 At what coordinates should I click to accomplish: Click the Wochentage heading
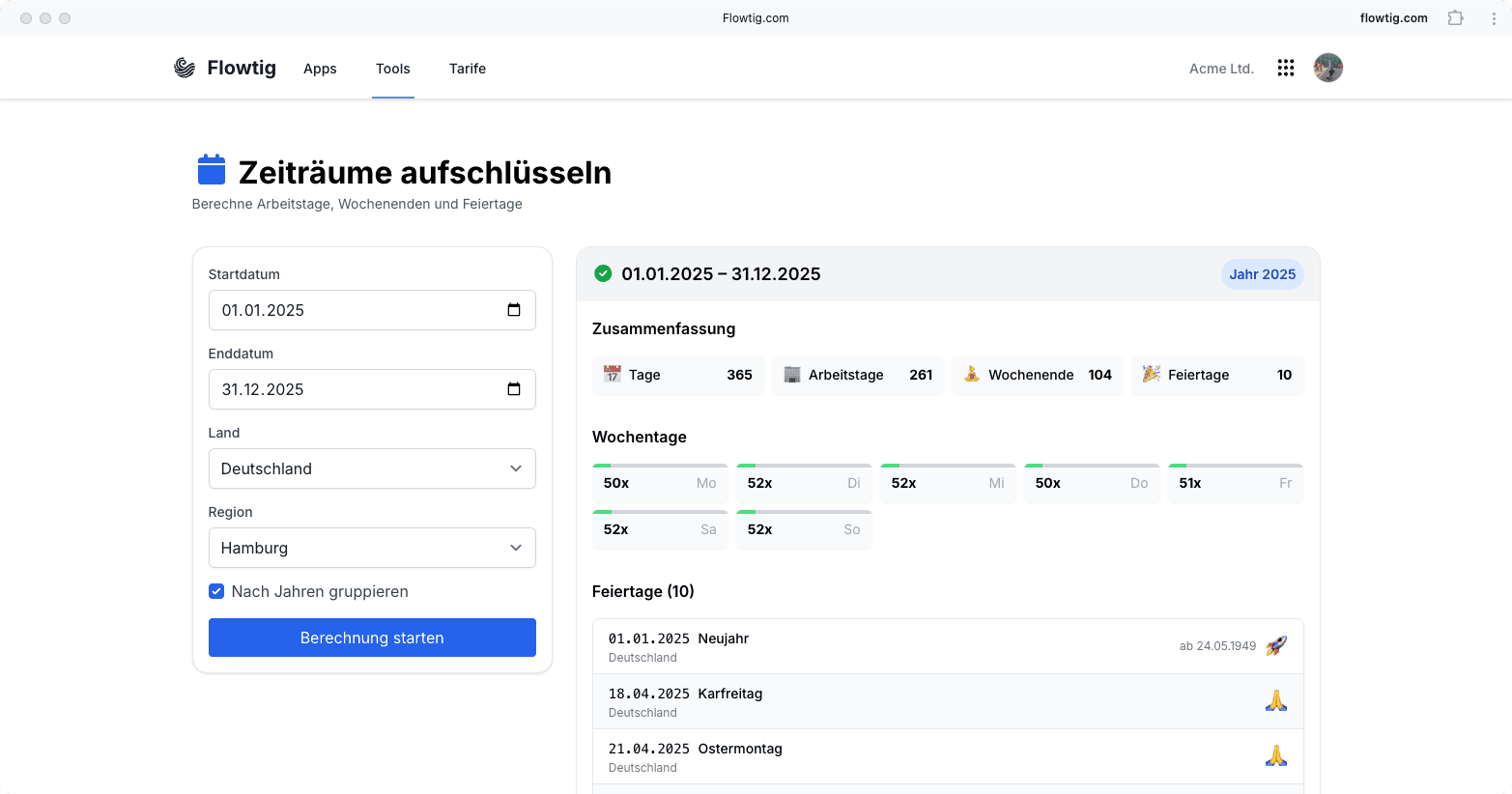click(x=640, y=437)
